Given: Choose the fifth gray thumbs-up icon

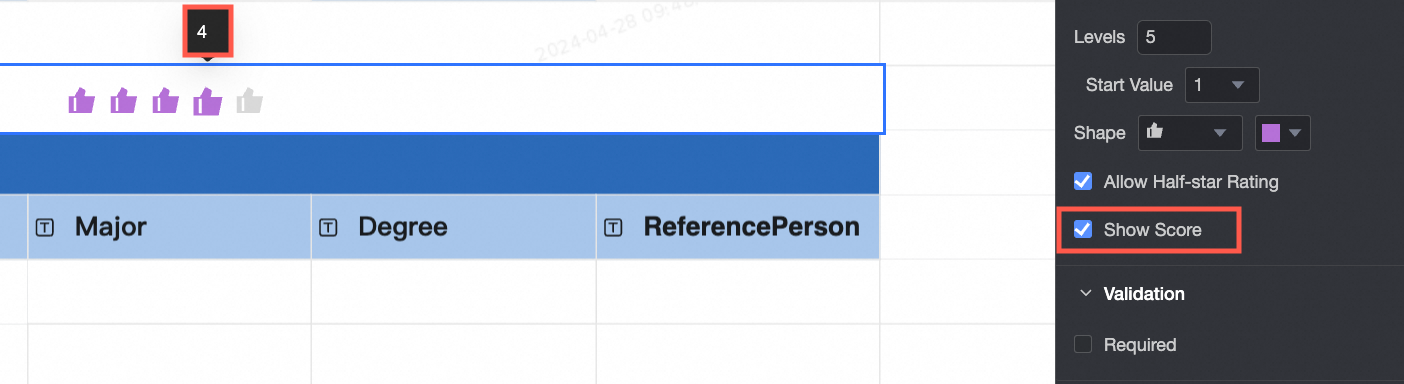Looking at the screenshot, I should coord(249,101).
